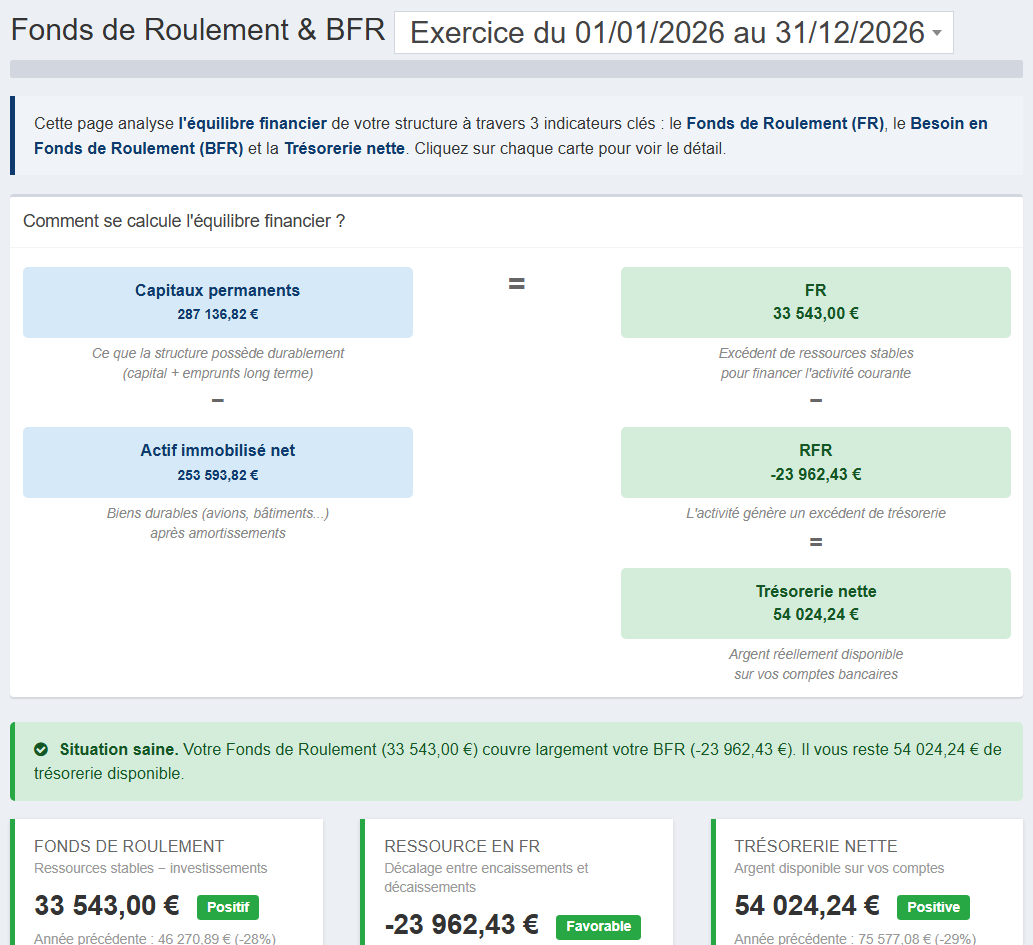Open the Exercice 01/01/2026 au 31/12/2026 dropdown
The image size is (1033, 945).
[x=673, y=32]
